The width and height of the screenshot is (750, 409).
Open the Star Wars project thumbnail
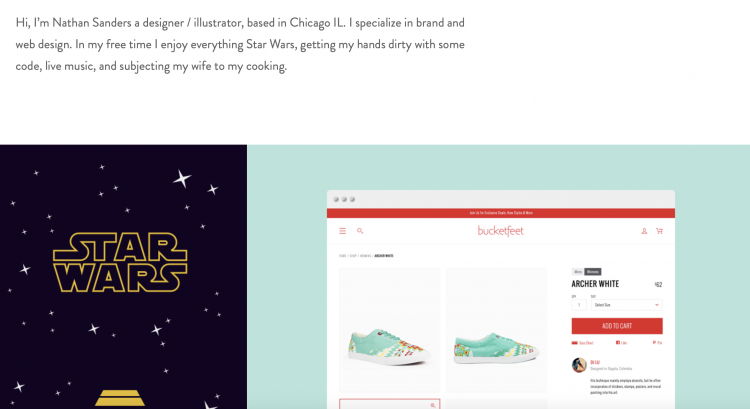click(123, 276)
